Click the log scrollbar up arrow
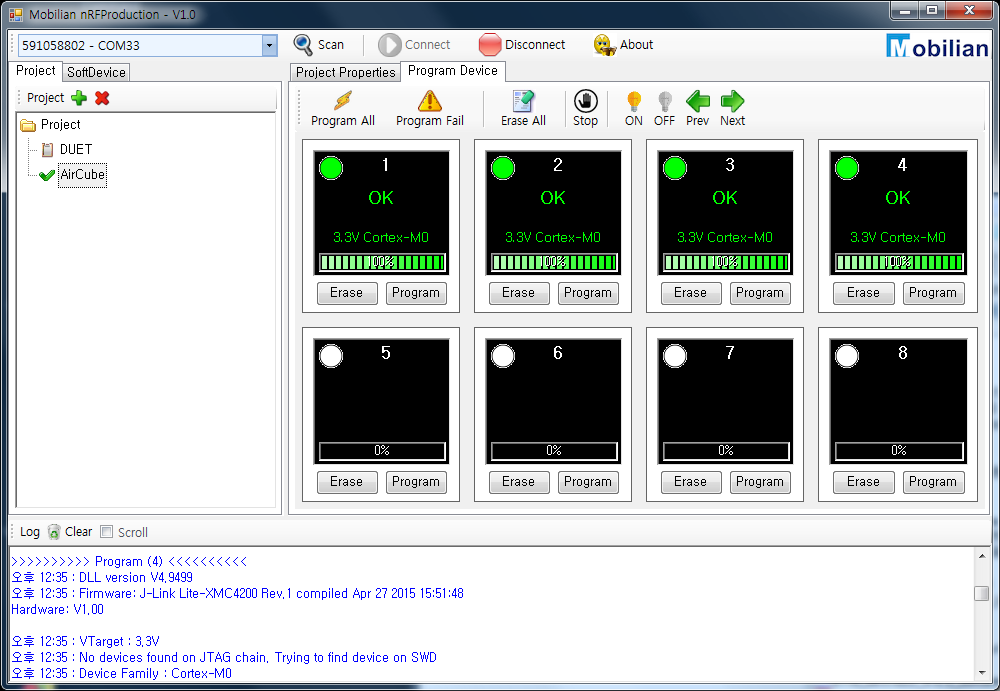Viewport: 1000px width, 691px height. pyautogui.click(x=982, y=556)
